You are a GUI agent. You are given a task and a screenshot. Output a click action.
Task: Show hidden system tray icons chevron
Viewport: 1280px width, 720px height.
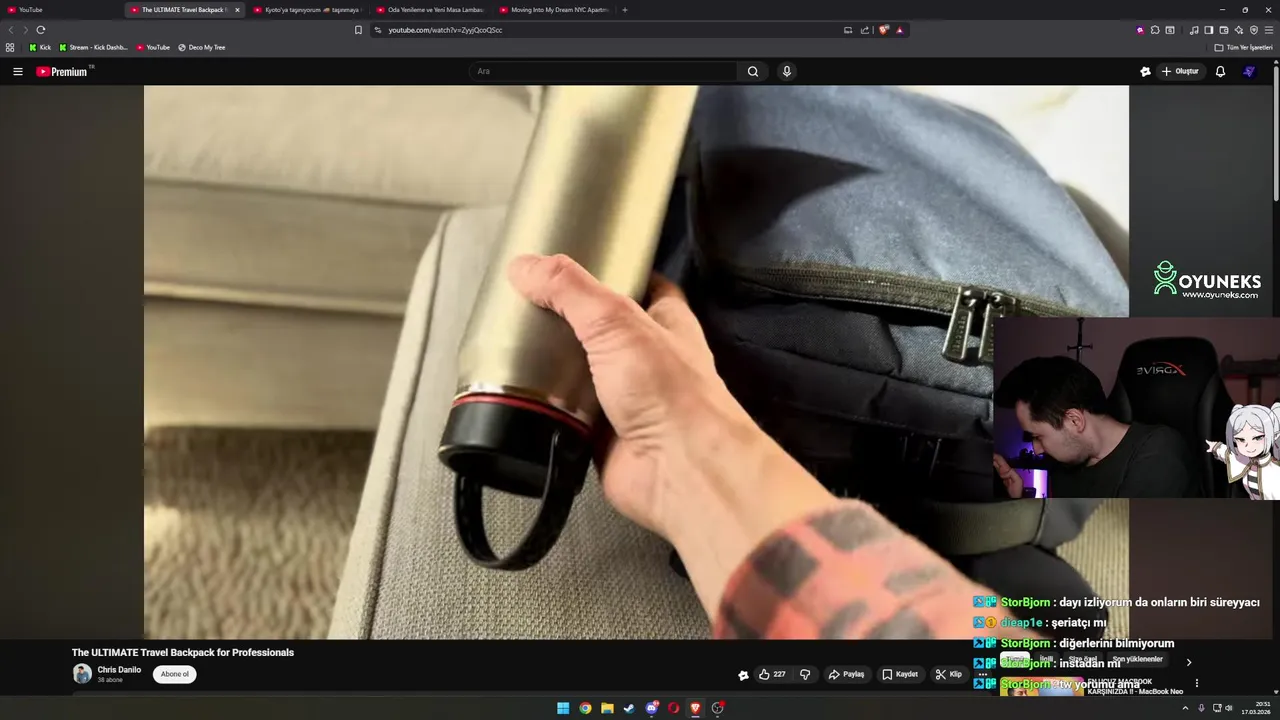click(1185, 708)
